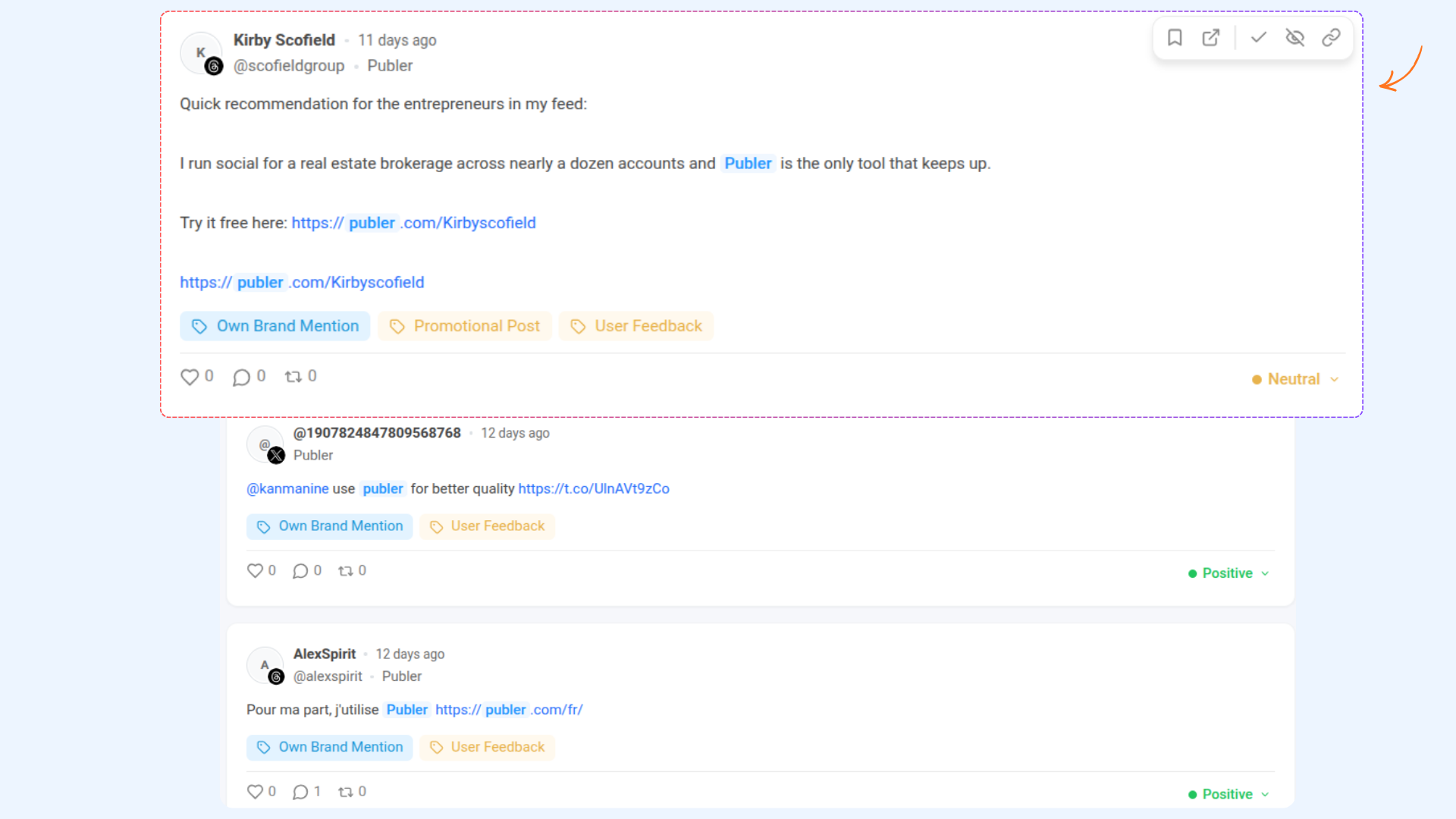The image size is (1456, 819).
Task: Click '12 days ago' on AlexSpirit post
Action: [410, 654]
